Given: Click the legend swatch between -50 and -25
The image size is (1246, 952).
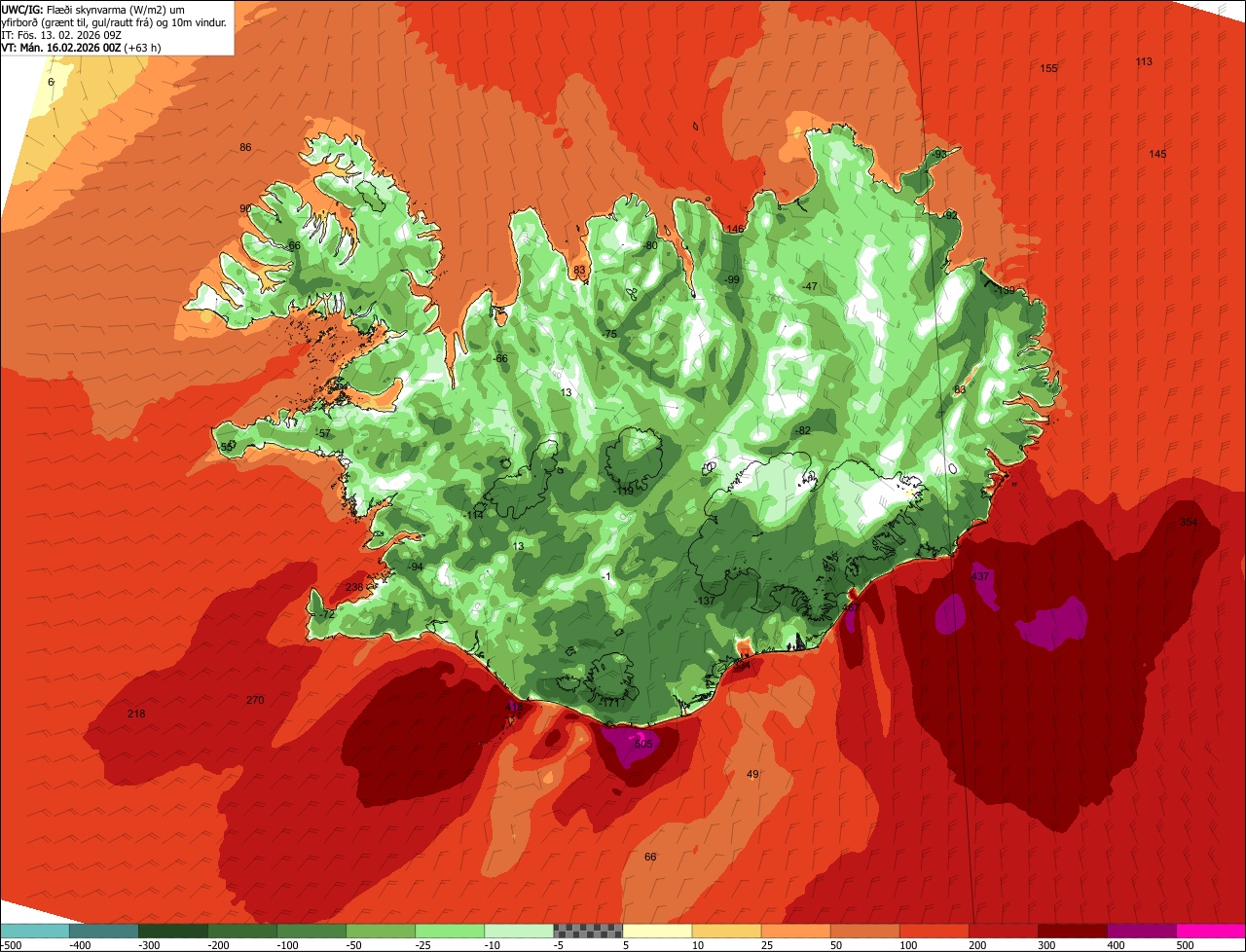Looking at the screenshot, I should point(380,931).
